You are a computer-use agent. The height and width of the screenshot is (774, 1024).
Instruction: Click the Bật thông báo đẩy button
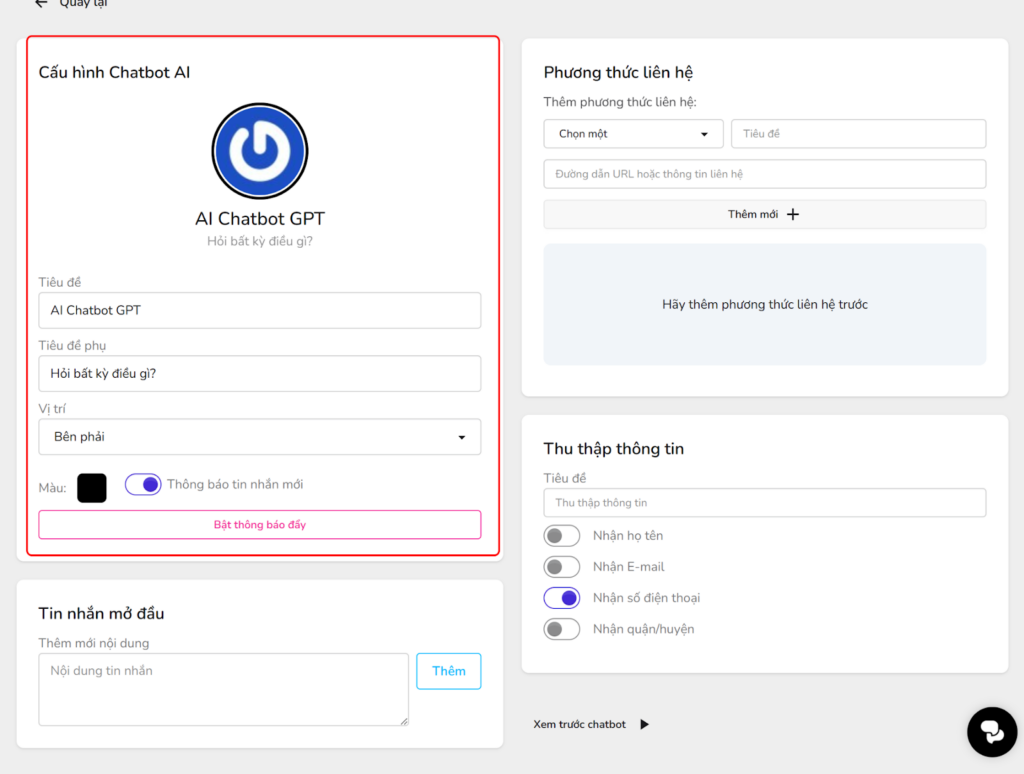pos(260,524)
